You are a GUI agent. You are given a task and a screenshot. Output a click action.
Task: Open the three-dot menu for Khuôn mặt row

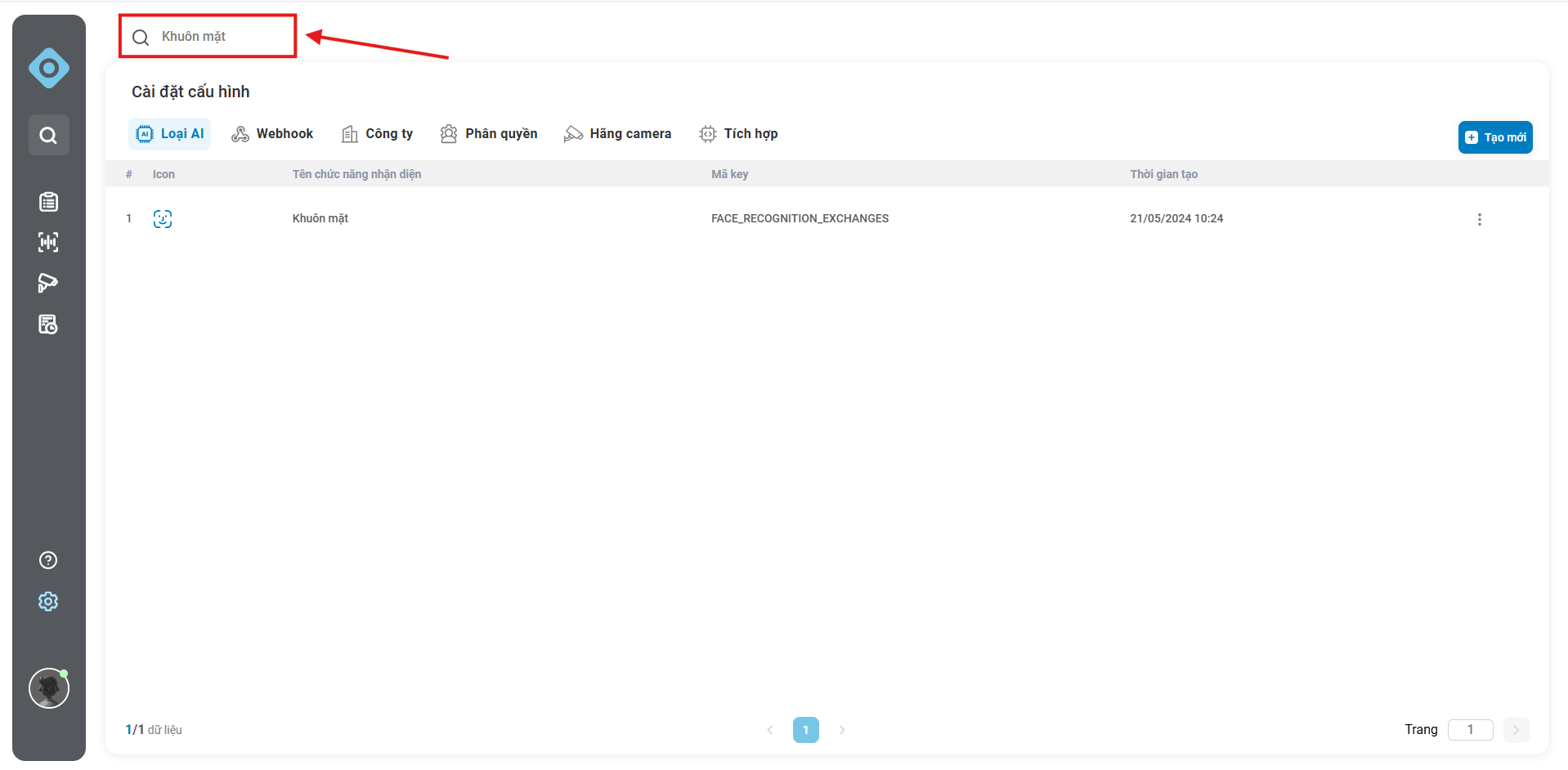(1479, 219)
